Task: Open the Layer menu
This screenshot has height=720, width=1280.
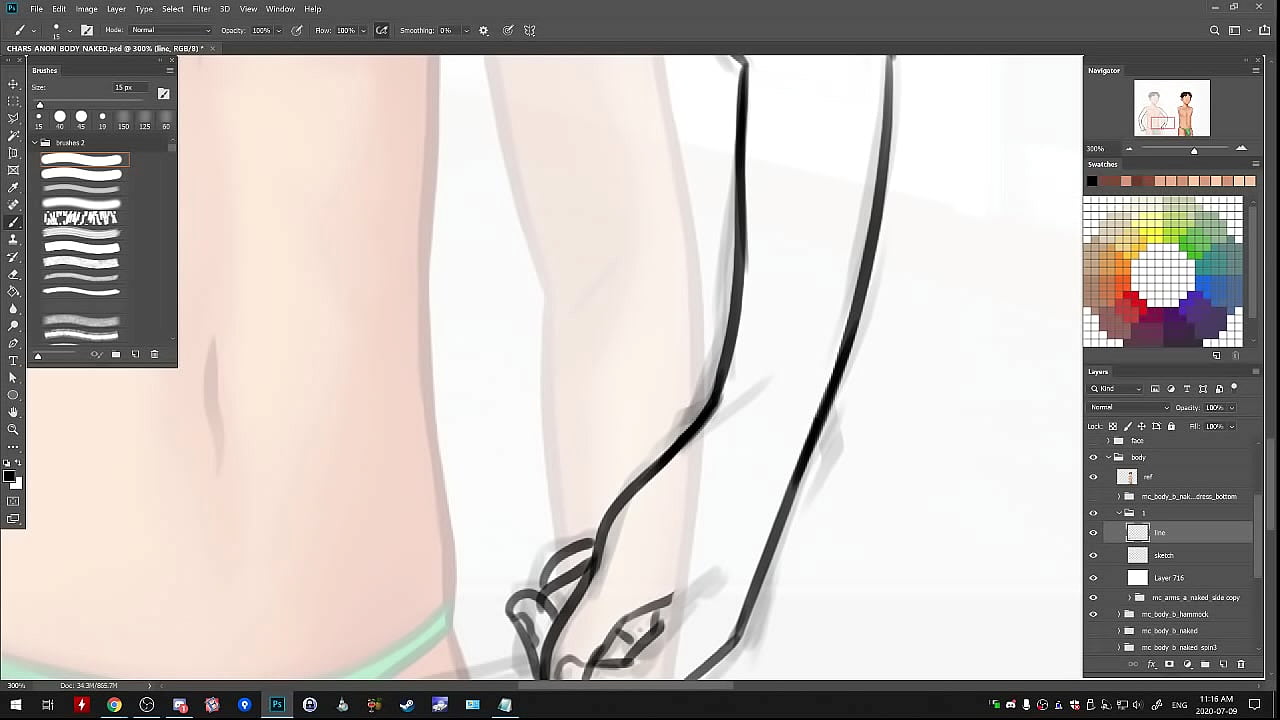Action: pos(116,9)
